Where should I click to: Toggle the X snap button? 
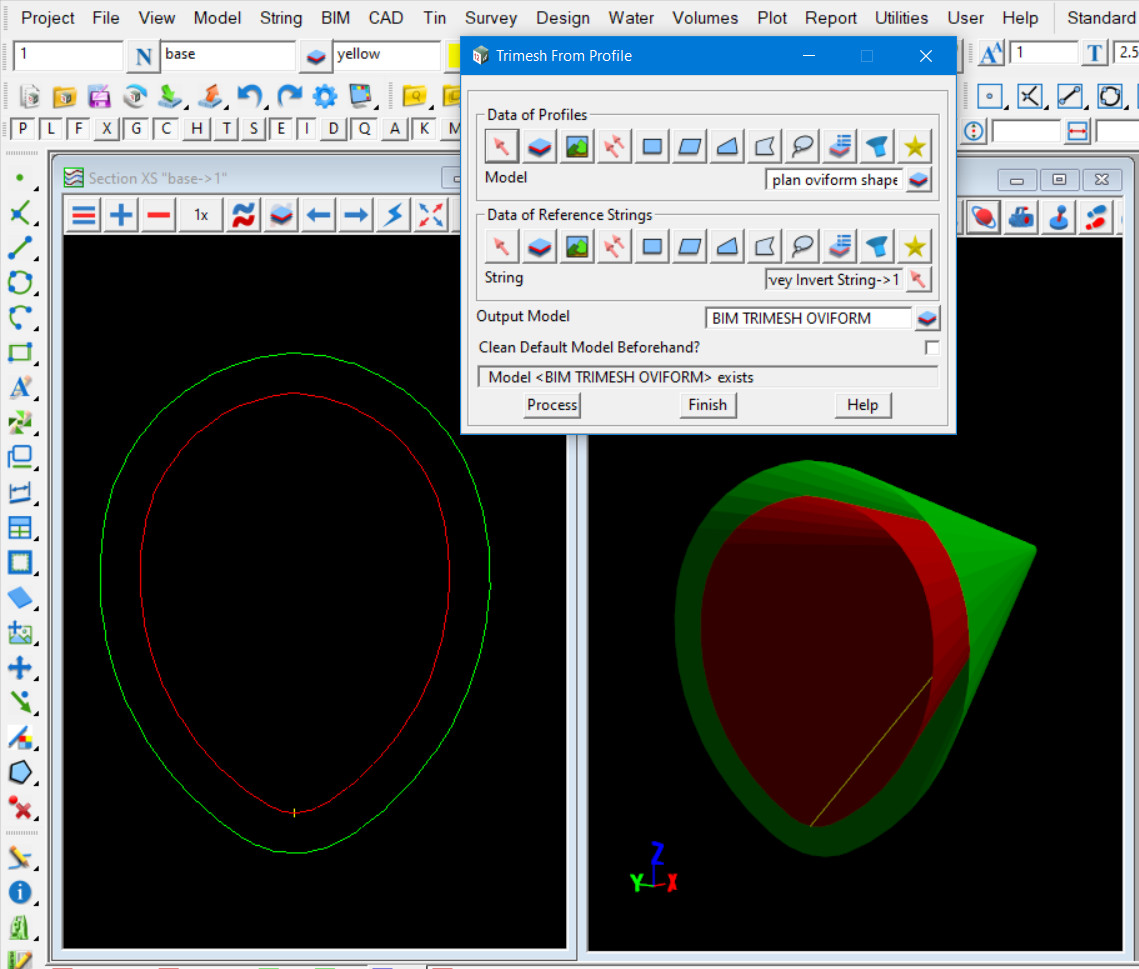coord(107,129)
